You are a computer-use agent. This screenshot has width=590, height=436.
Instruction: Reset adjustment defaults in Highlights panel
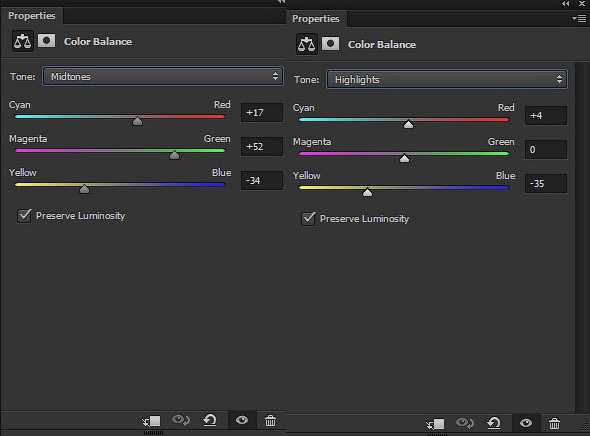pos(494,423)
